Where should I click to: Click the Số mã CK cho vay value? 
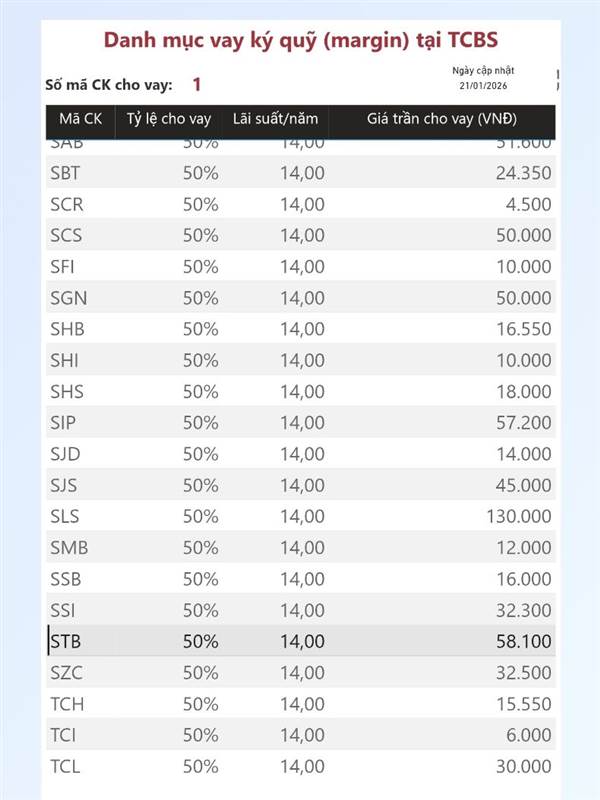[x=197, y=85]
